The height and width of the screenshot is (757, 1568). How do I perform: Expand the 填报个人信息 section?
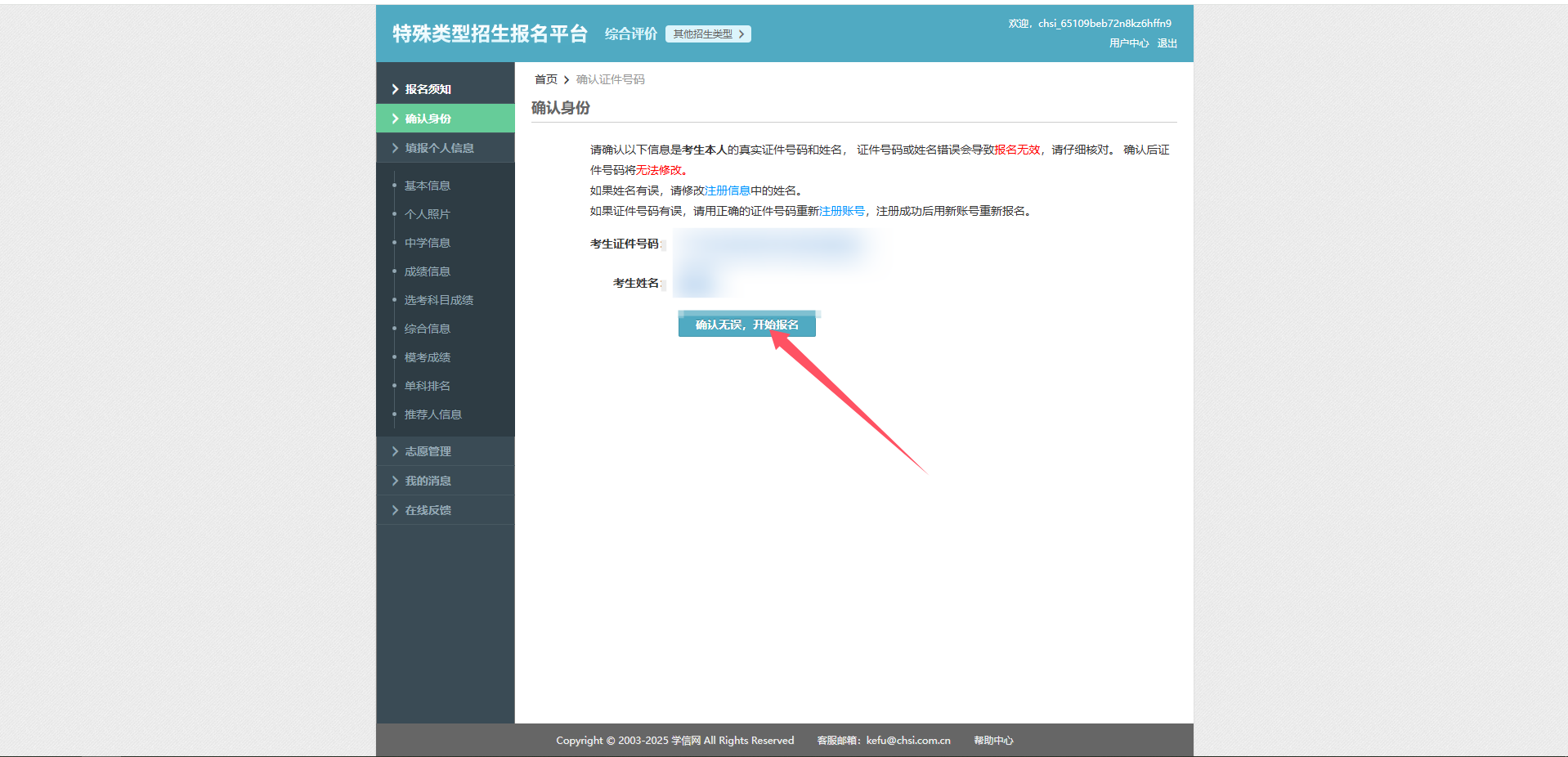pos(439,148)
